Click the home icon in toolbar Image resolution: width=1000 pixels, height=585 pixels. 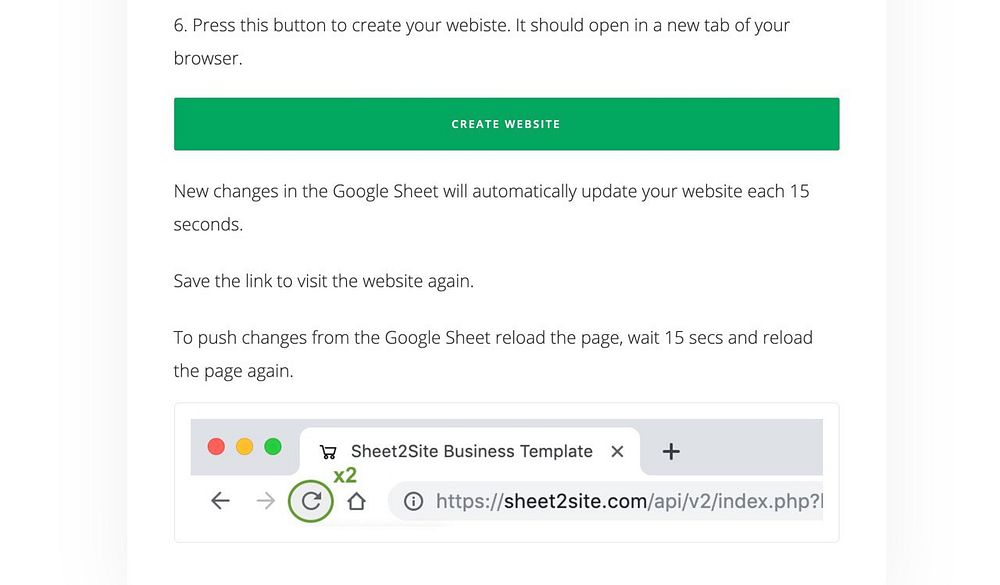click(356, 501)
